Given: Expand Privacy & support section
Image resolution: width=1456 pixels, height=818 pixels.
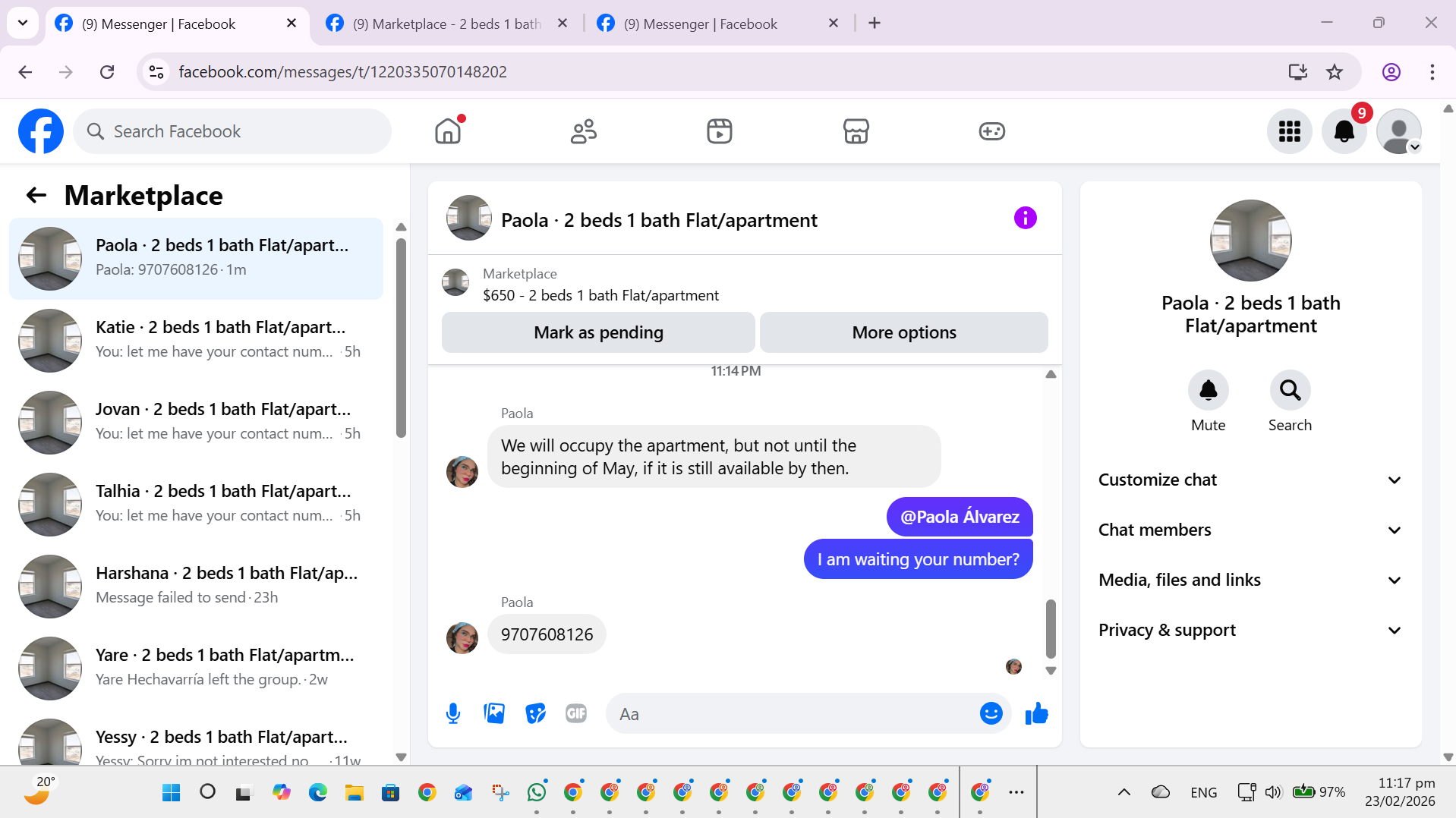Looking at the screenshot, I should pos(1250,630).
